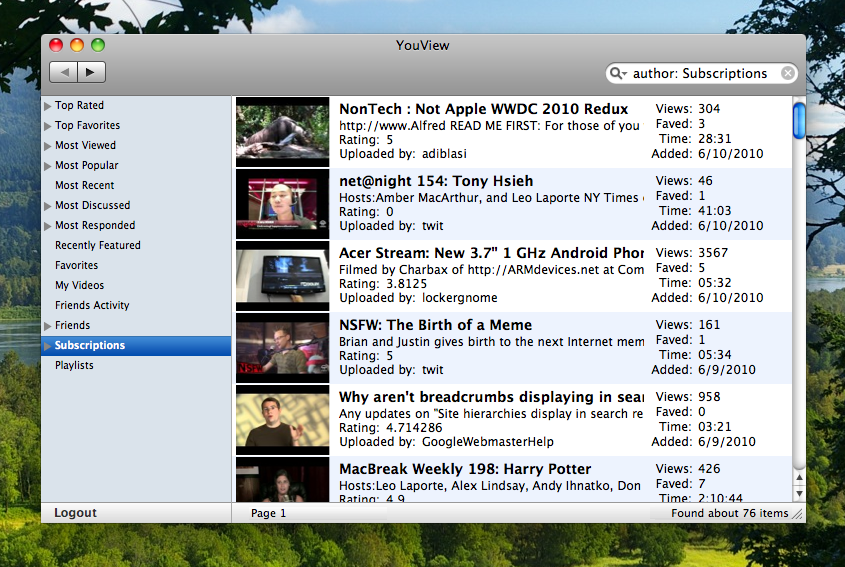This screenshot has width=845, height=567.
Task: Click uploader name lockergnome
Action: tap(460, 298)
